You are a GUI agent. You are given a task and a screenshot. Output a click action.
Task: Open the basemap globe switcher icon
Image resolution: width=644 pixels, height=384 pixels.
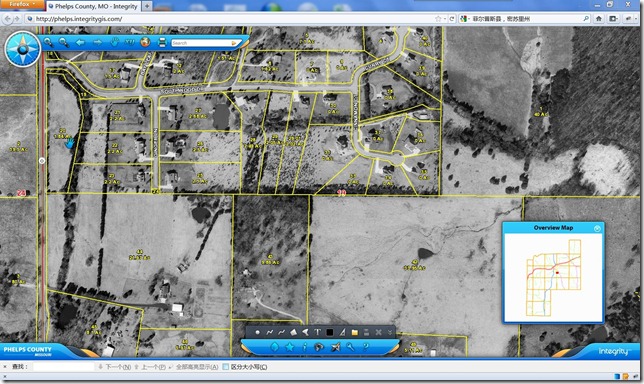319,347
